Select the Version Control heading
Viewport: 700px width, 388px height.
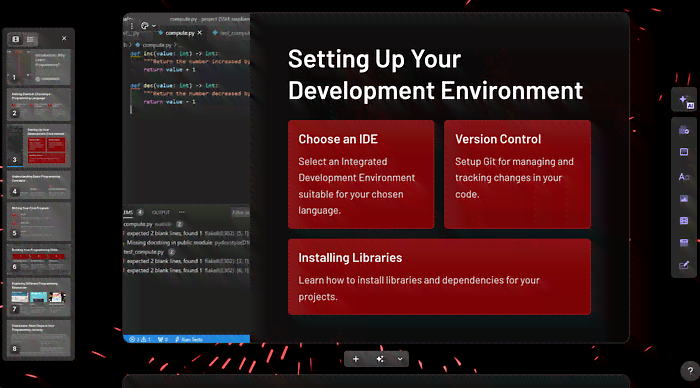(x=498, y=139)
